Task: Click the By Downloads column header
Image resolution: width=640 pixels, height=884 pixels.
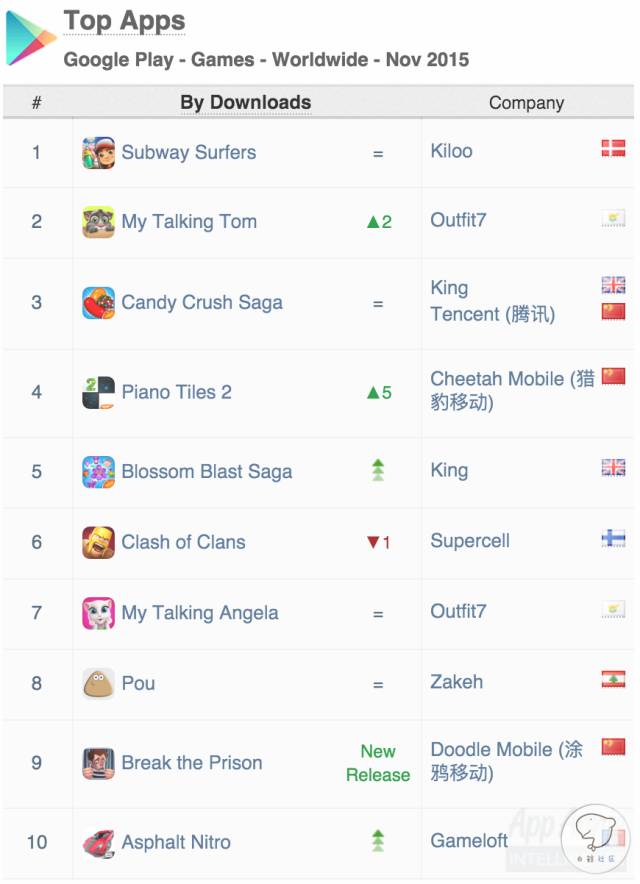Action: click(246, 102)
